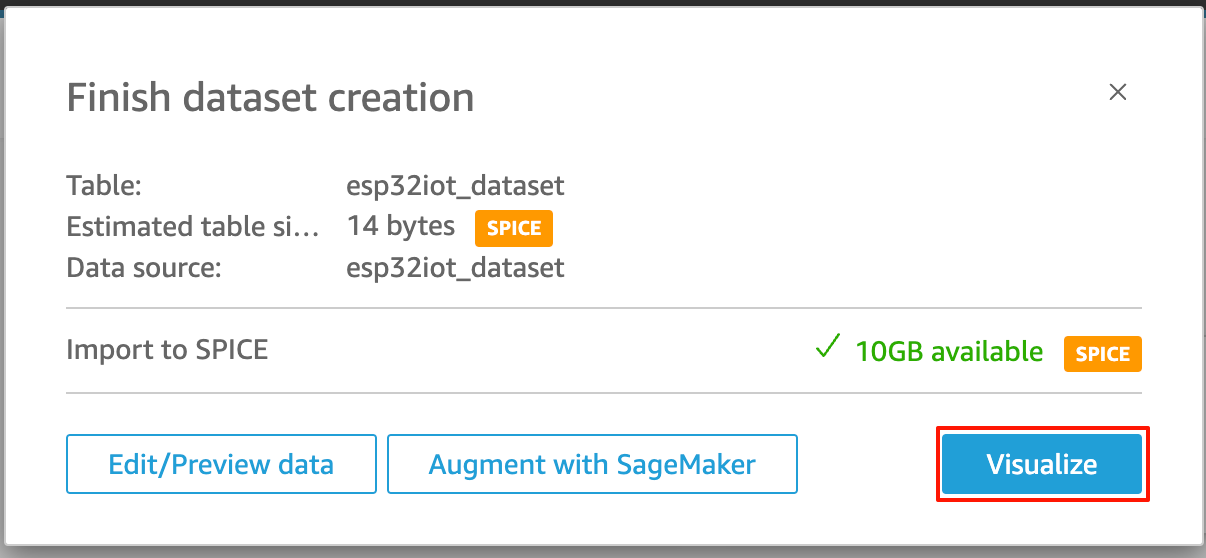1206x558 pixels.
Task: Click the empty dialog area between SageMaker and Visualize
Action: pos(868,464)
